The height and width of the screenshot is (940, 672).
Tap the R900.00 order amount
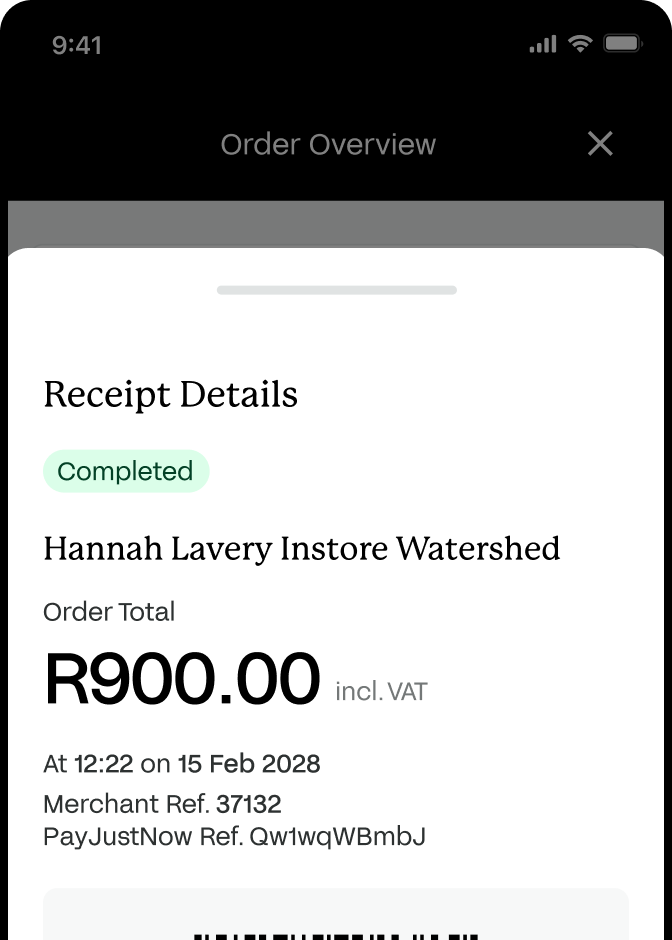pos(182,680)
